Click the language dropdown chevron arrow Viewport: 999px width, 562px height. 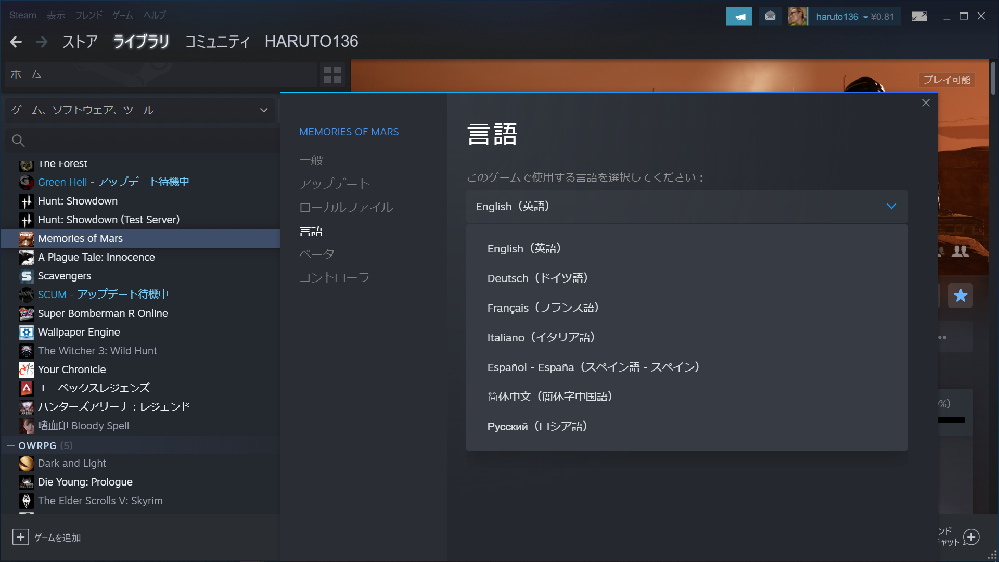(891, 206)
